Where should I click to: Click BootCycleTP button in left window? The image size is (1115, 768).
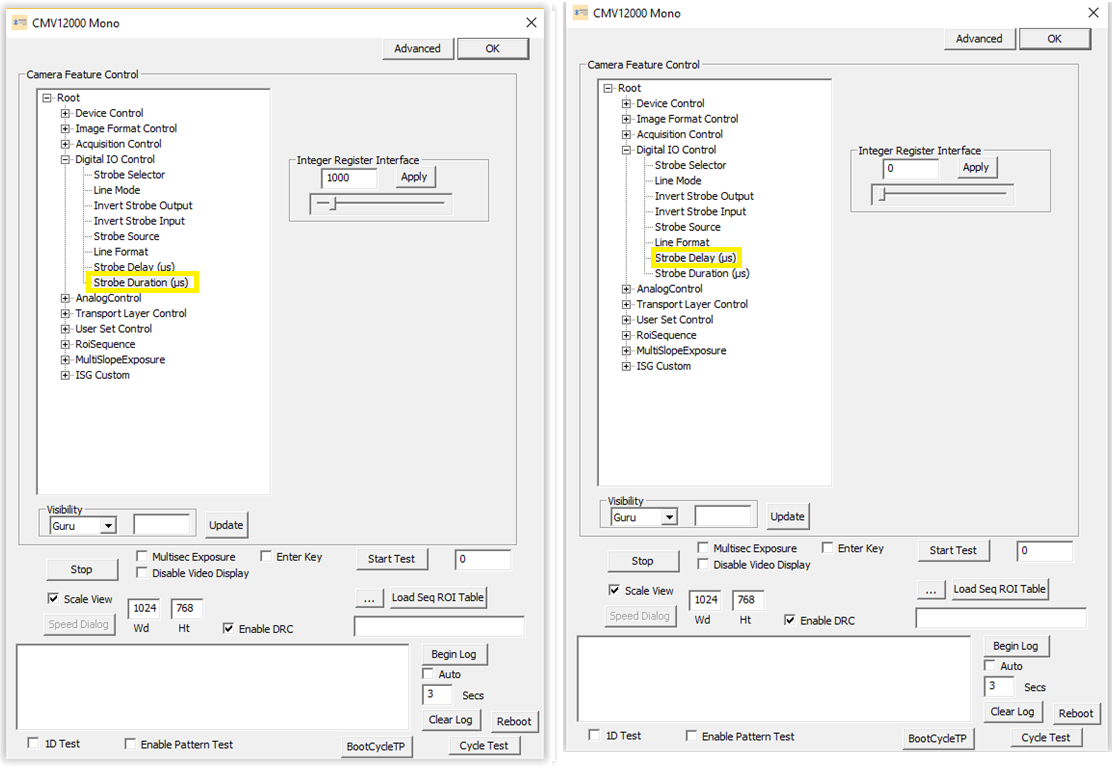375,746
